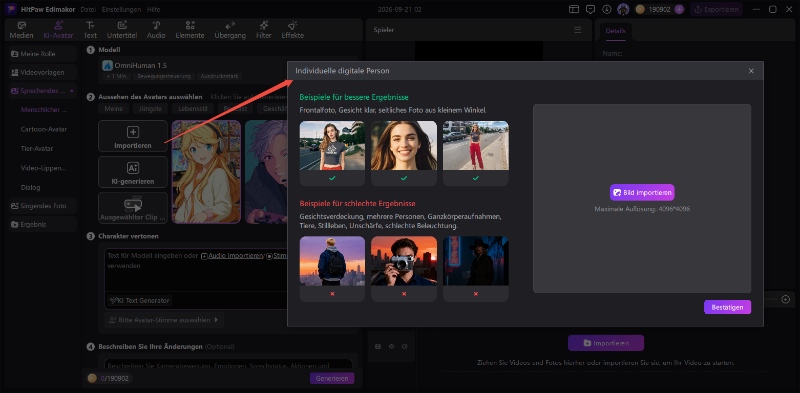The width and height of the screenshot is (800, 393).
Task: Select Dialog in sidebar
Action: point(31,187)
